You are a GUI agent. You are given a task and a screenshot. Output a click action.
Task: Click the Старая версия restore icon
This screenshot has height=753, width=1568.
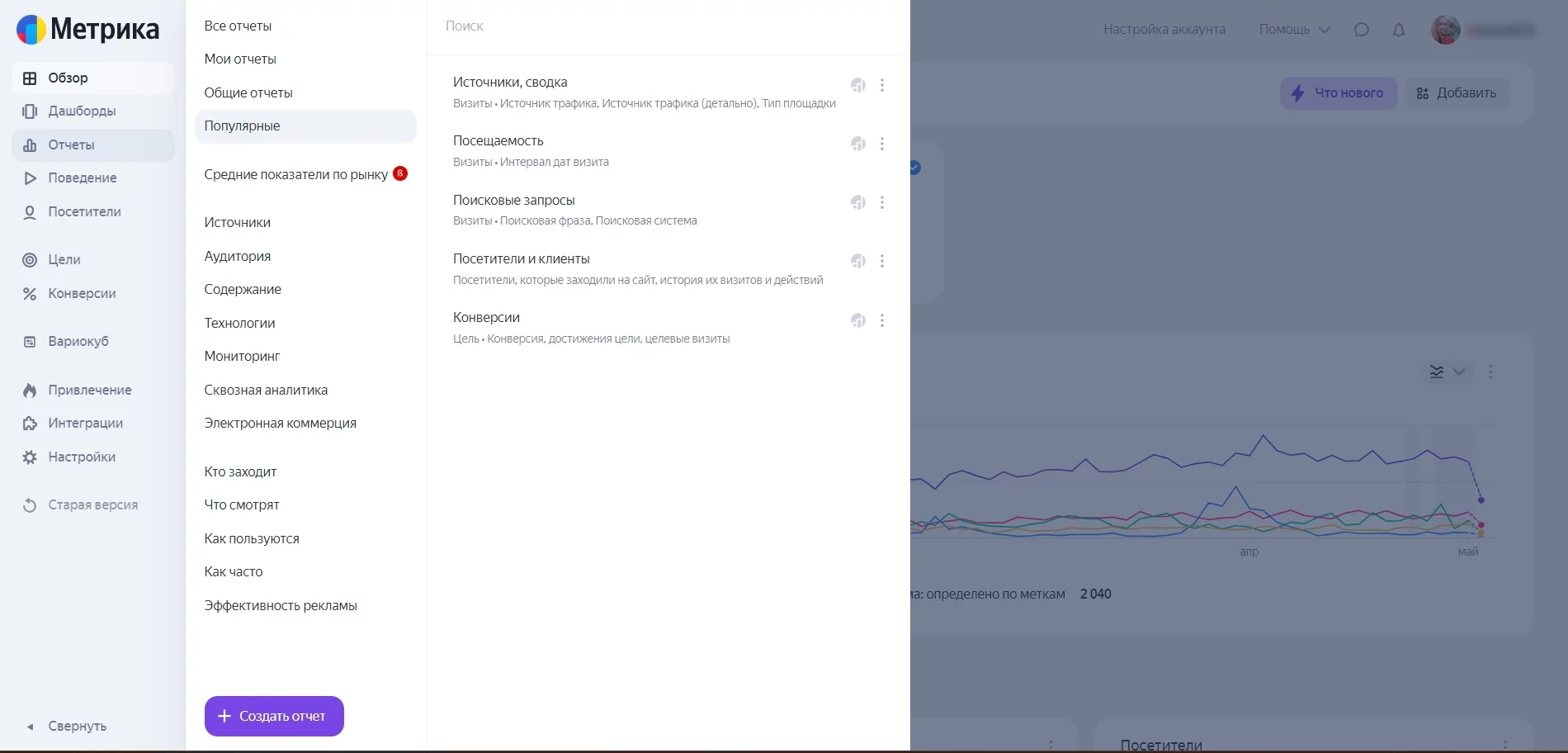pos(30,505)
